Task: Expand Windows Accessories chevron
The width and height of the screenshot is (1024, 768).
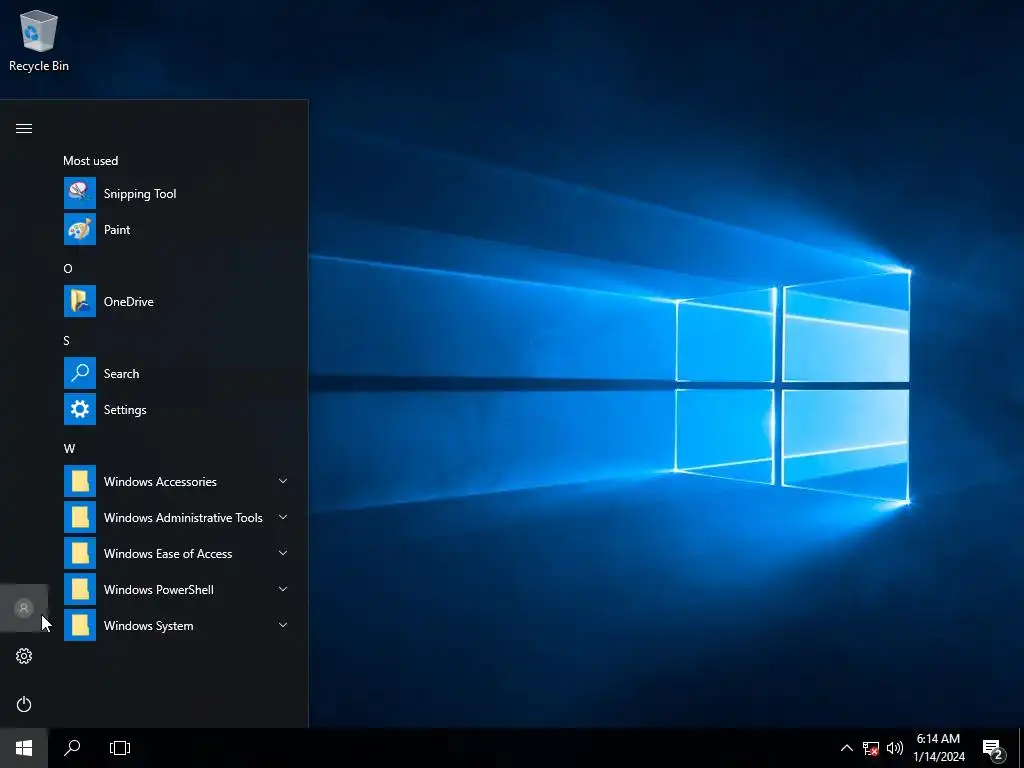Action: tap(283, 481)
